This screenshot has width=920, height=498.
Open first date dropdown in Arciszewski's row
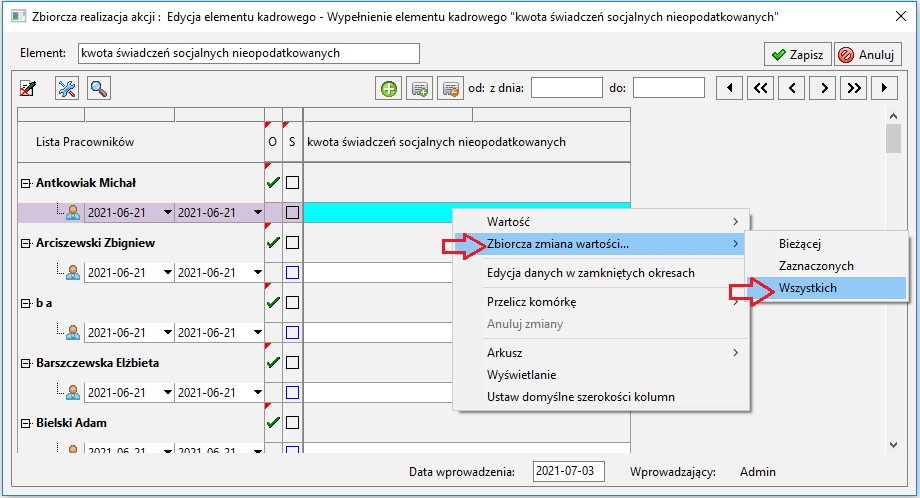[168, 272]
